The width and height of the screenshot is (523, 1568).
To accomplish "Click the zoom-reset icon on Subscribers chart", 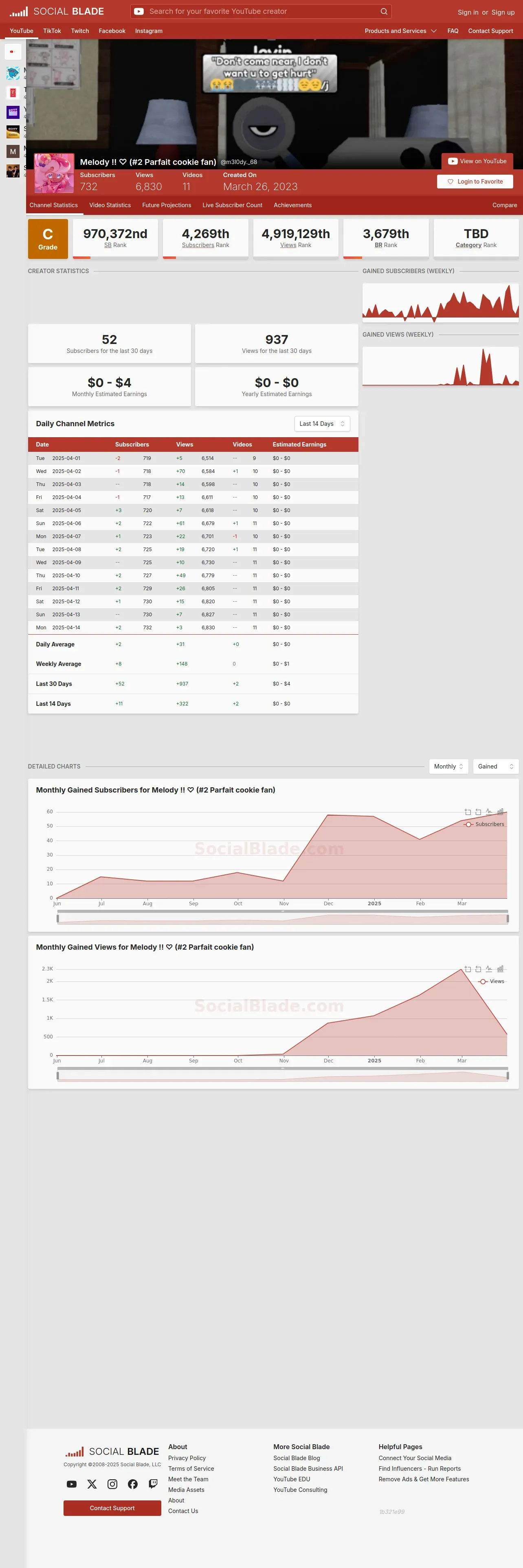I will pos(478,811).
